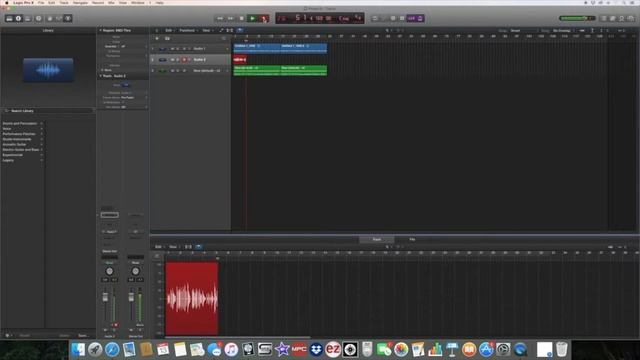Image resolution: width=640 pixels, height=360 pixels.
Task: Click the red Record button
Action: click(x=264, y=18)
